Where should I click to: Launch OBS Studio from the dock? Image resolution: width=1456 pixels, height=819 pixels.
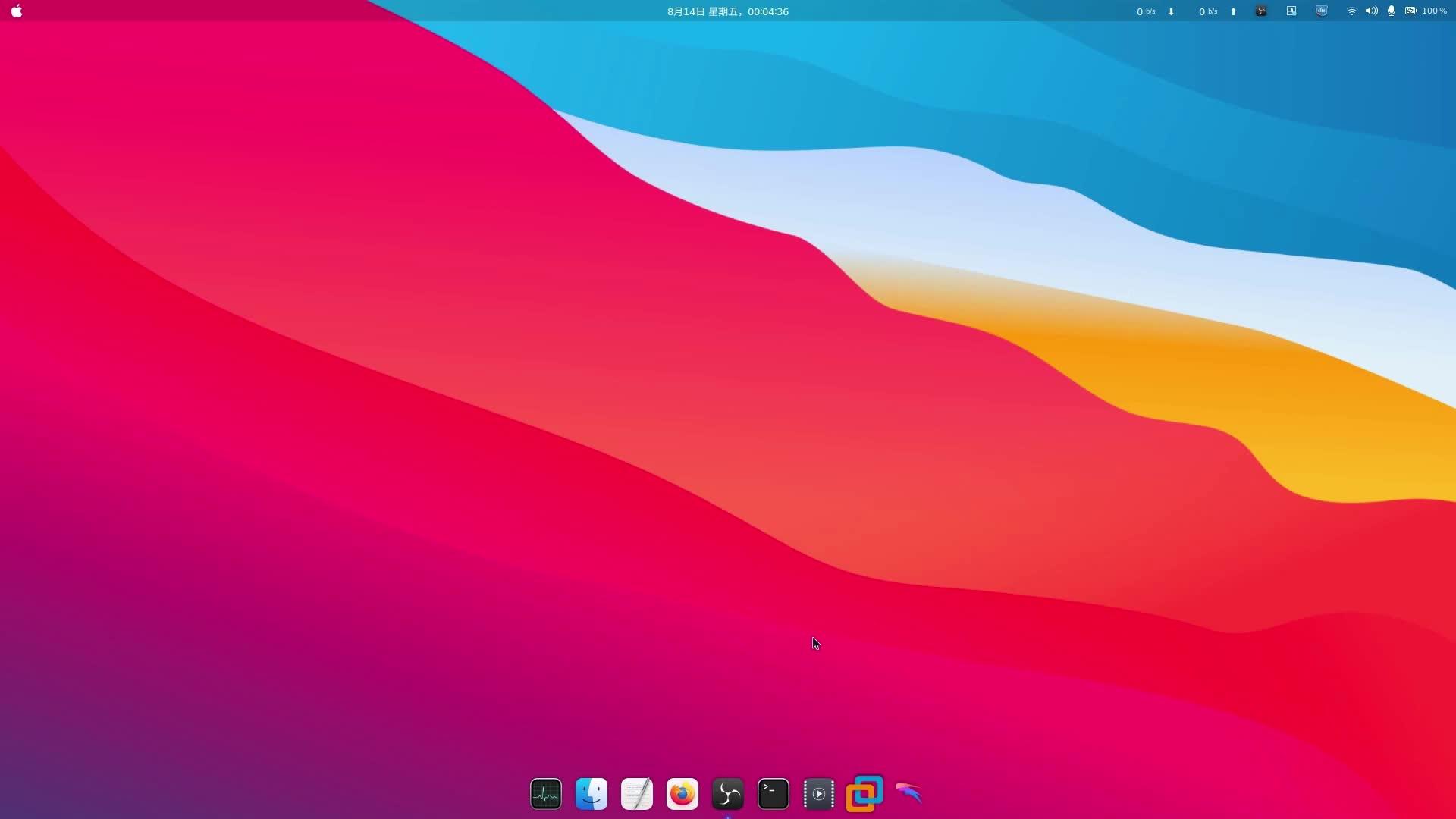(727, 793)
